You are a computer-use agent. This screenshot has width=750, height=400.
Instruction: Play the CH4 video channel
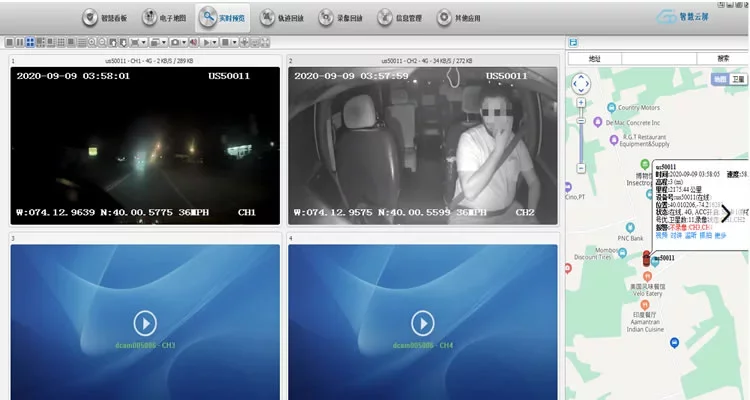[422, 322]
